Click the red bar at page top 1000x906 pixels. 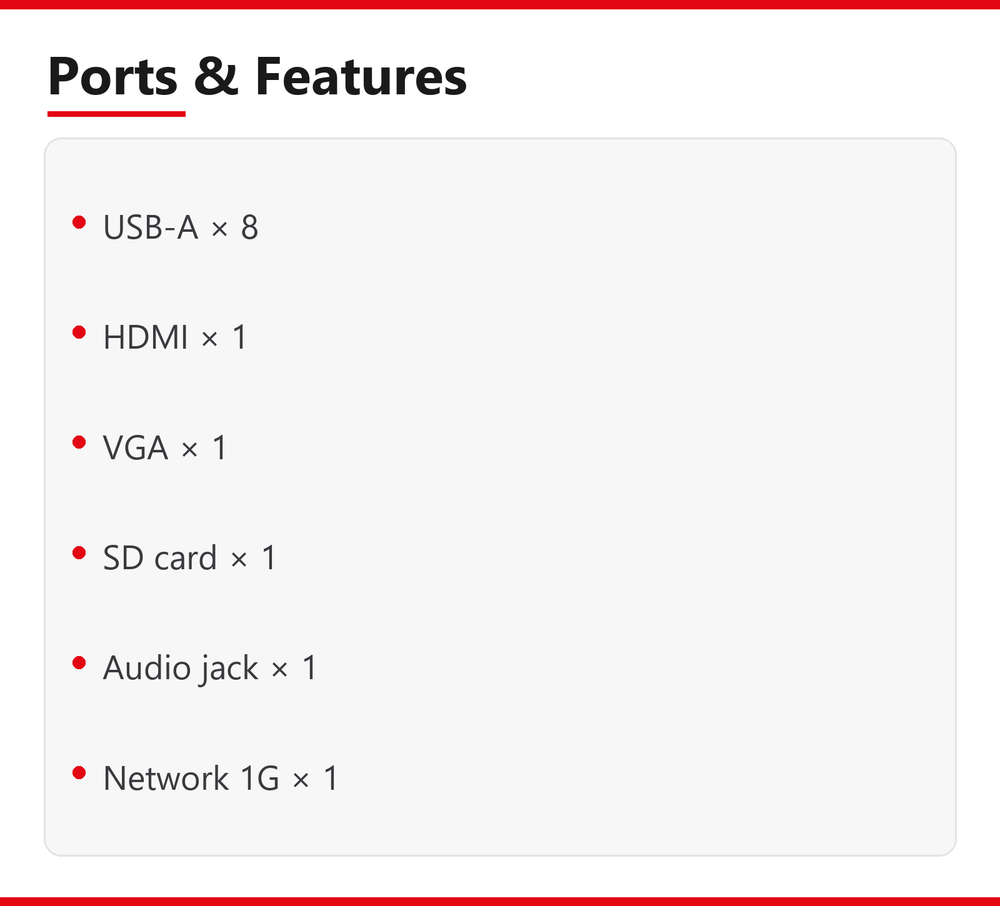(x=500, y=4)
